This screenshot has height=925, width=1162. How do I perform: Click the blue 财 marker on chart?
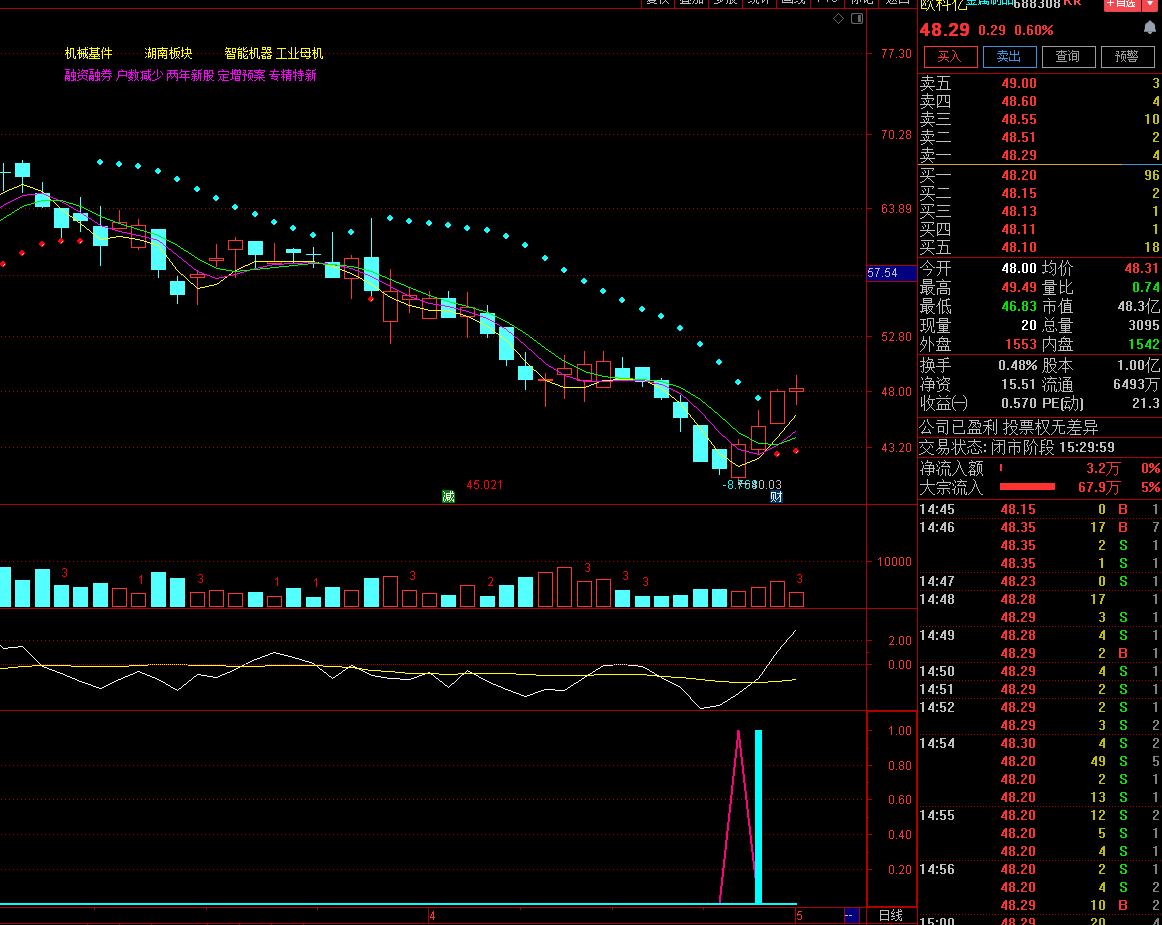coord(776,497)
